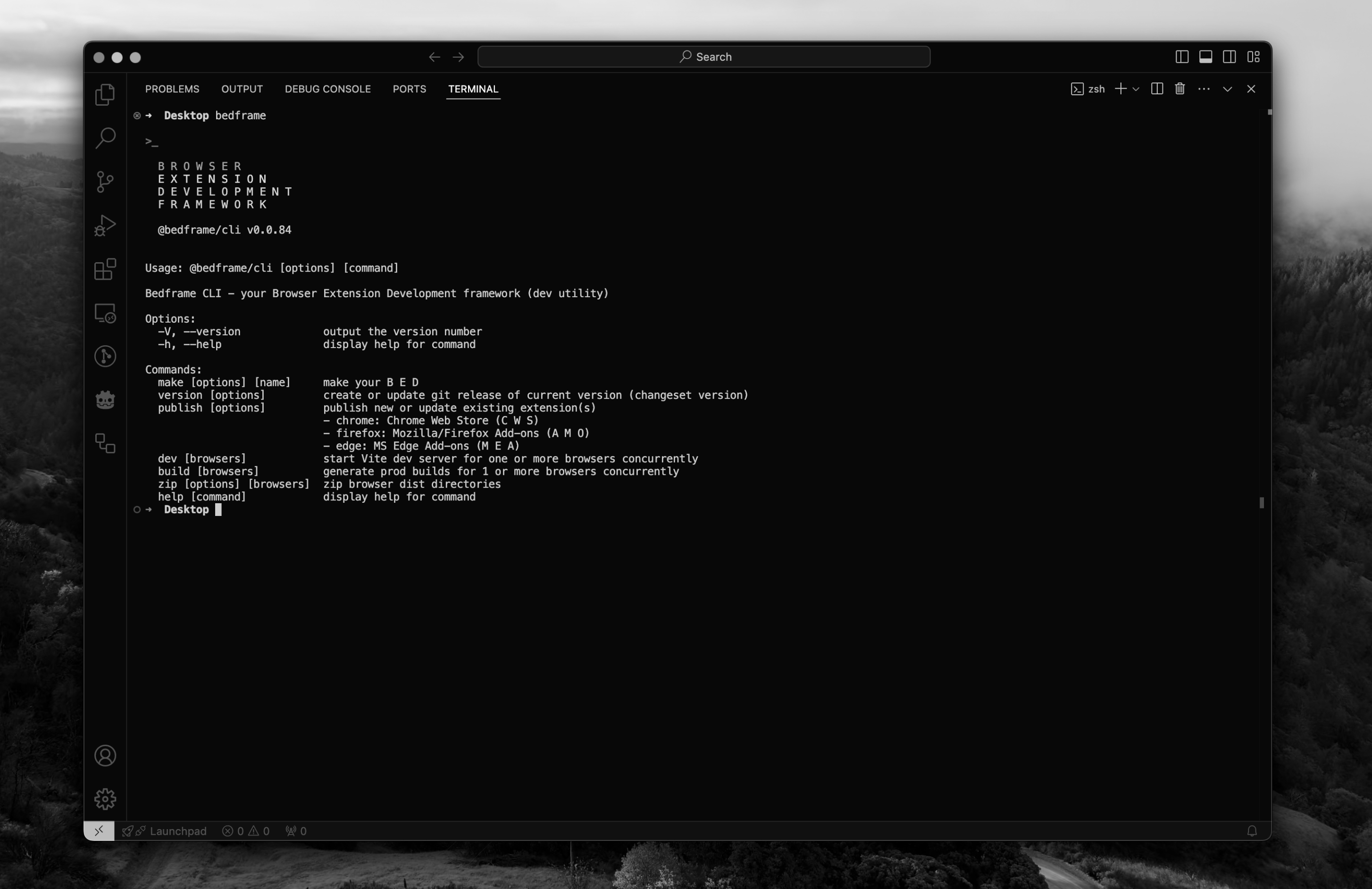Open the Godot robot-face icon view
Screen dimensions: 1372x889
click(x=105, y=400)
